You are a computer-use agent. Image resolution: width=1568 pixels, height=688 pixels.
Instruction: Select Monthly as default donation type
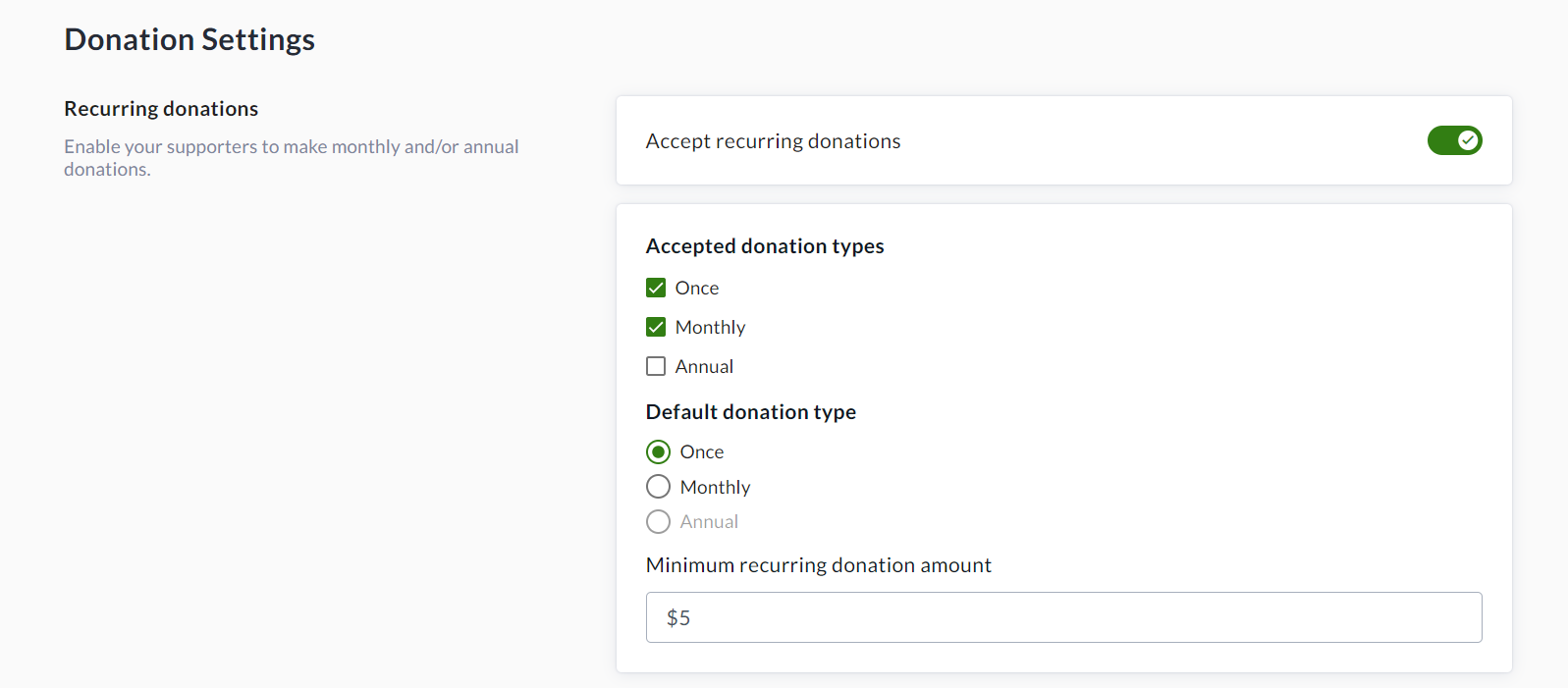click(x=658, y=487)
